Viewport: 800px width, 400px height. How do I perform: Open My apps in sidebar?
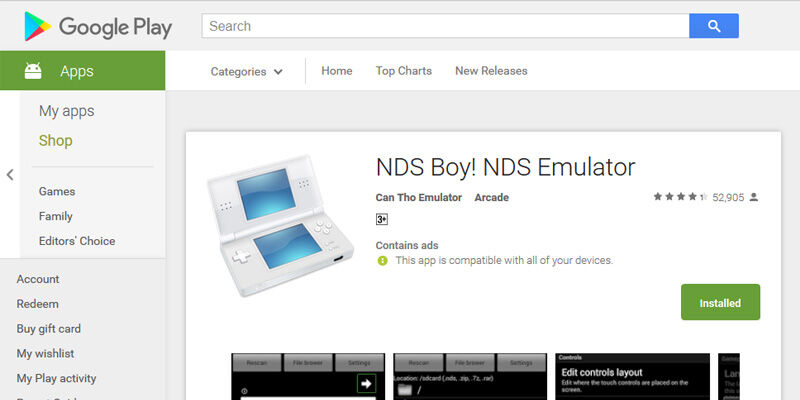pyautogui.click(x=67, y=111)
